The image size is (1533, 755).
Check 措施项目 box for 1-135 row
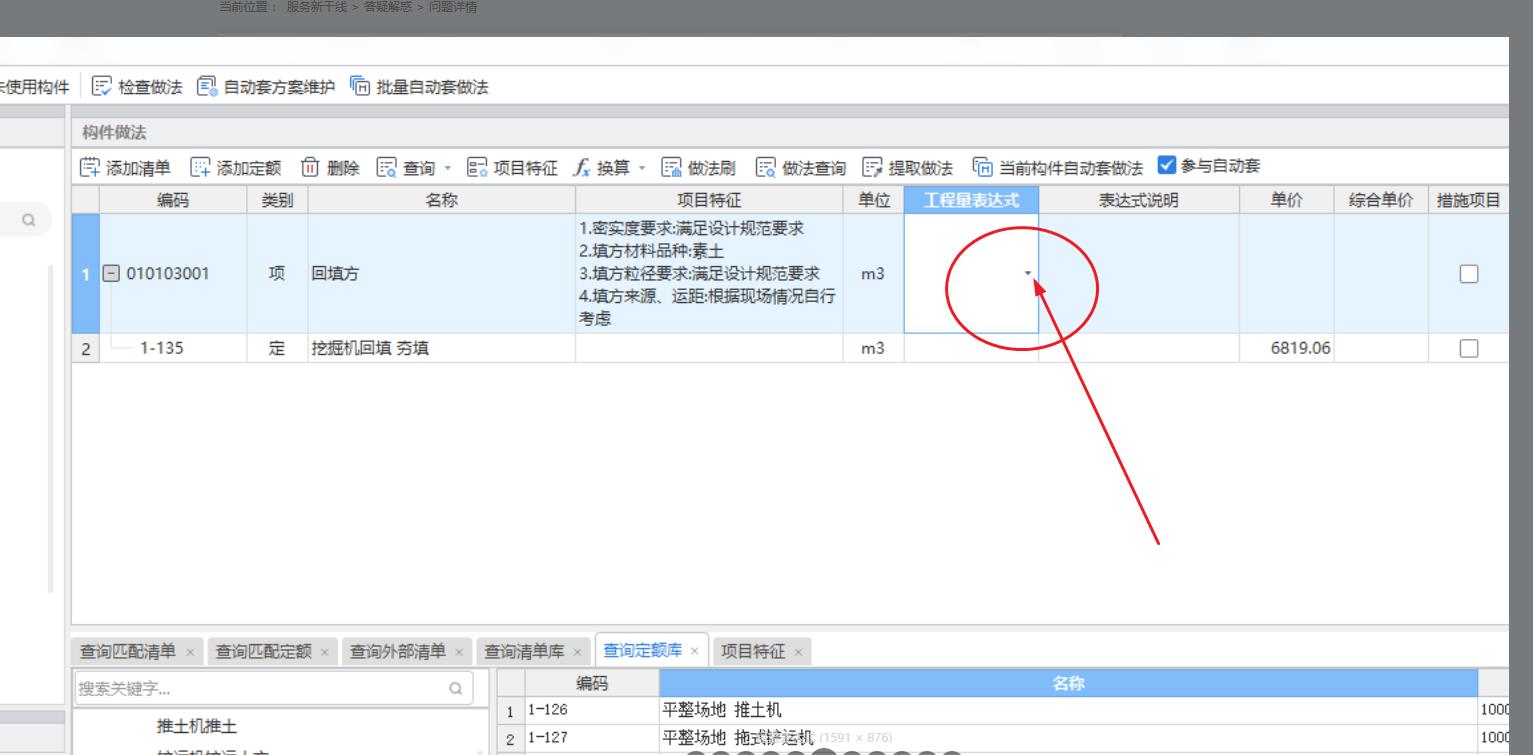pos(1468,348)
